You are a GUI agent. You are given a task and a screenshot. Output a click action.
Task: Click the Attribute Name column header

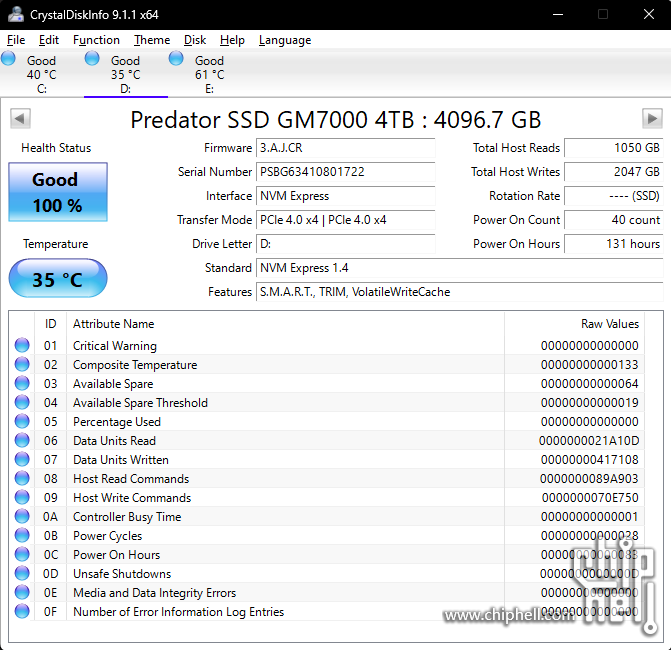285,324
